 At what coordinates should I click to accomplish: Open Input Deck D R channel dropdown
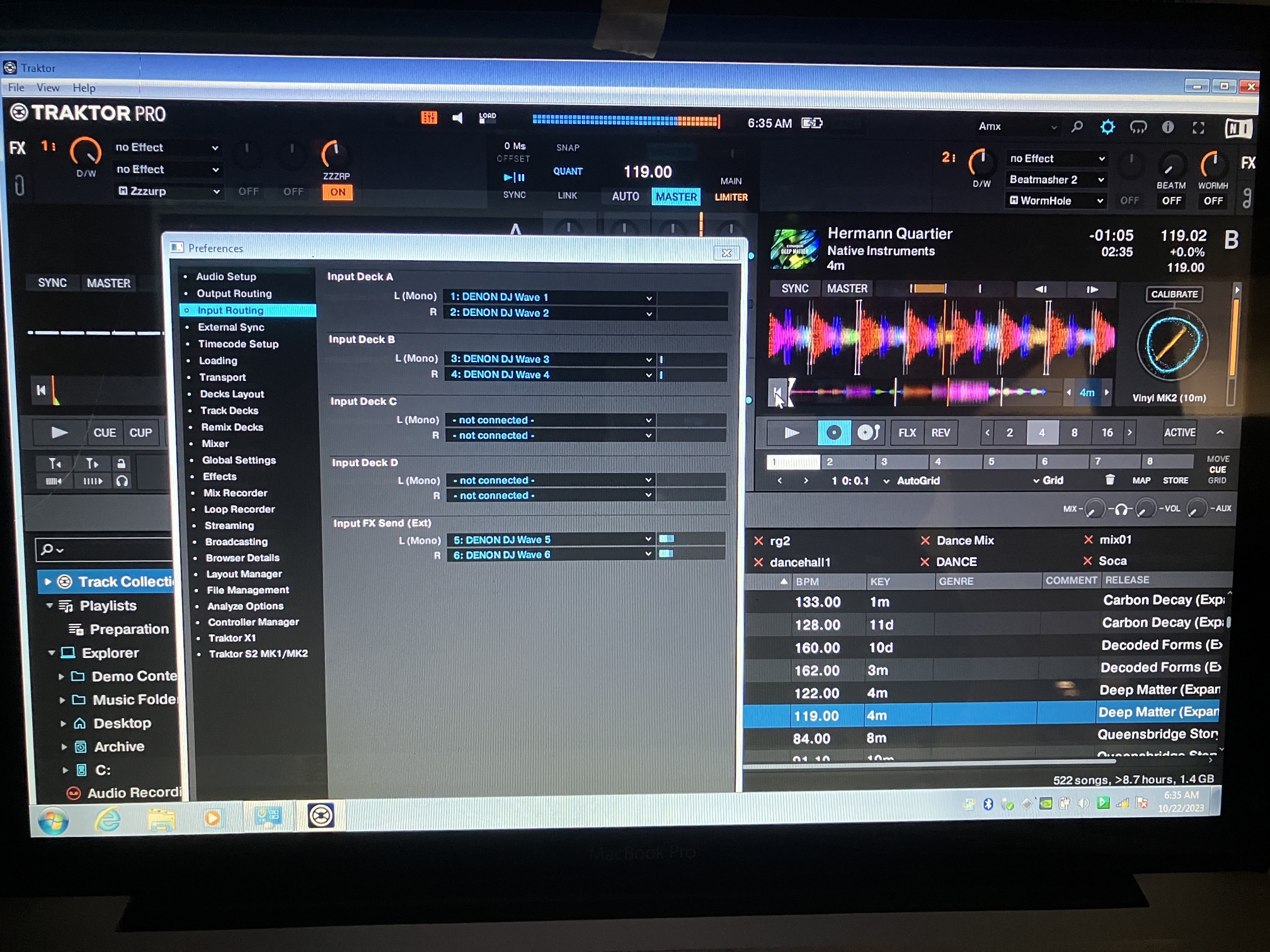[551, 496]
